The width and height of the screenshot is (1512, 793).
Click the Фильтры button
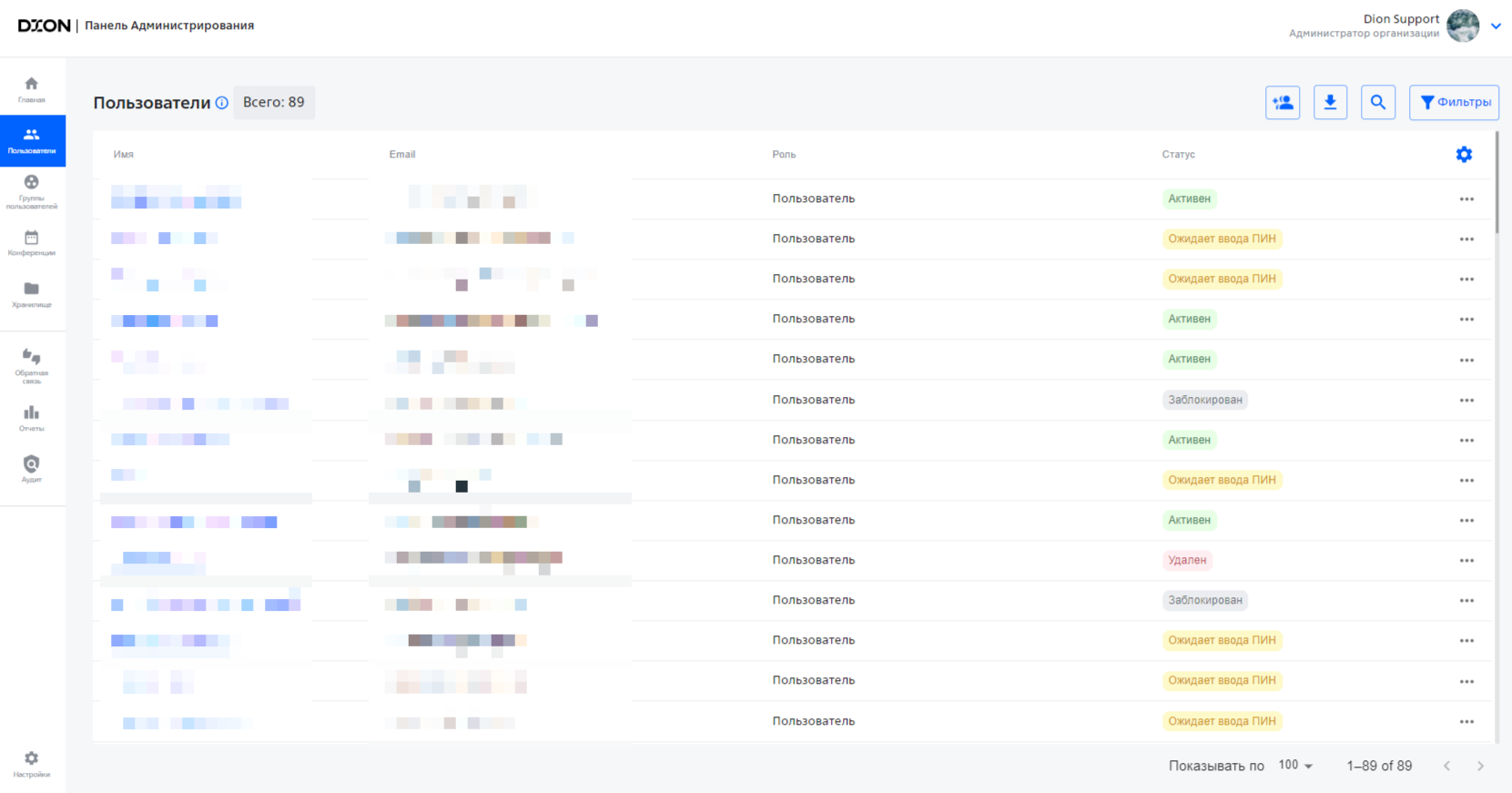[x=1455, y=103]
